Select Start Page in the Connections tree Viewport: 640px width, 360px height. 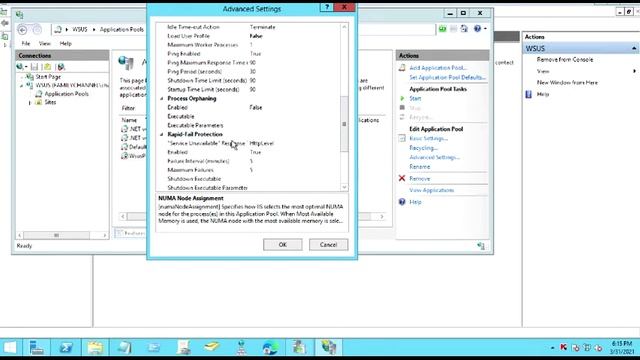click(x=48, y=77)
